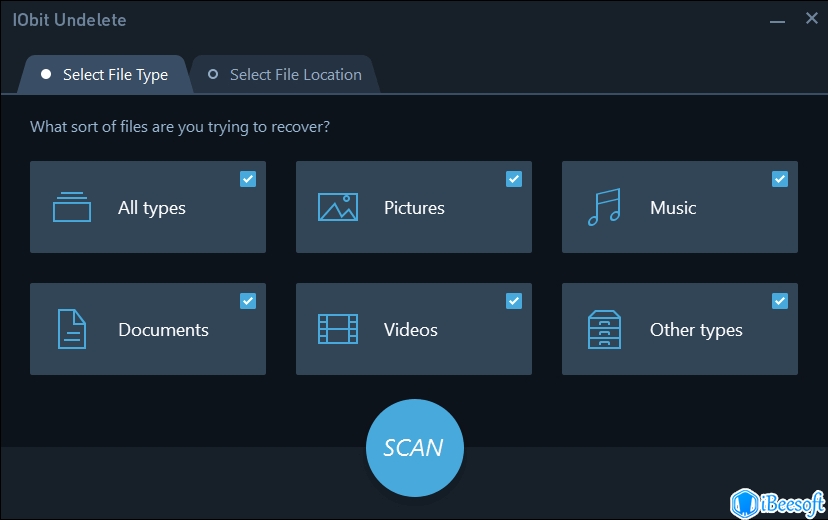Image resolution: width=828 pixels, height=520 pixels.
Task: Start recovery with the SCAN button
Action: 415,448
